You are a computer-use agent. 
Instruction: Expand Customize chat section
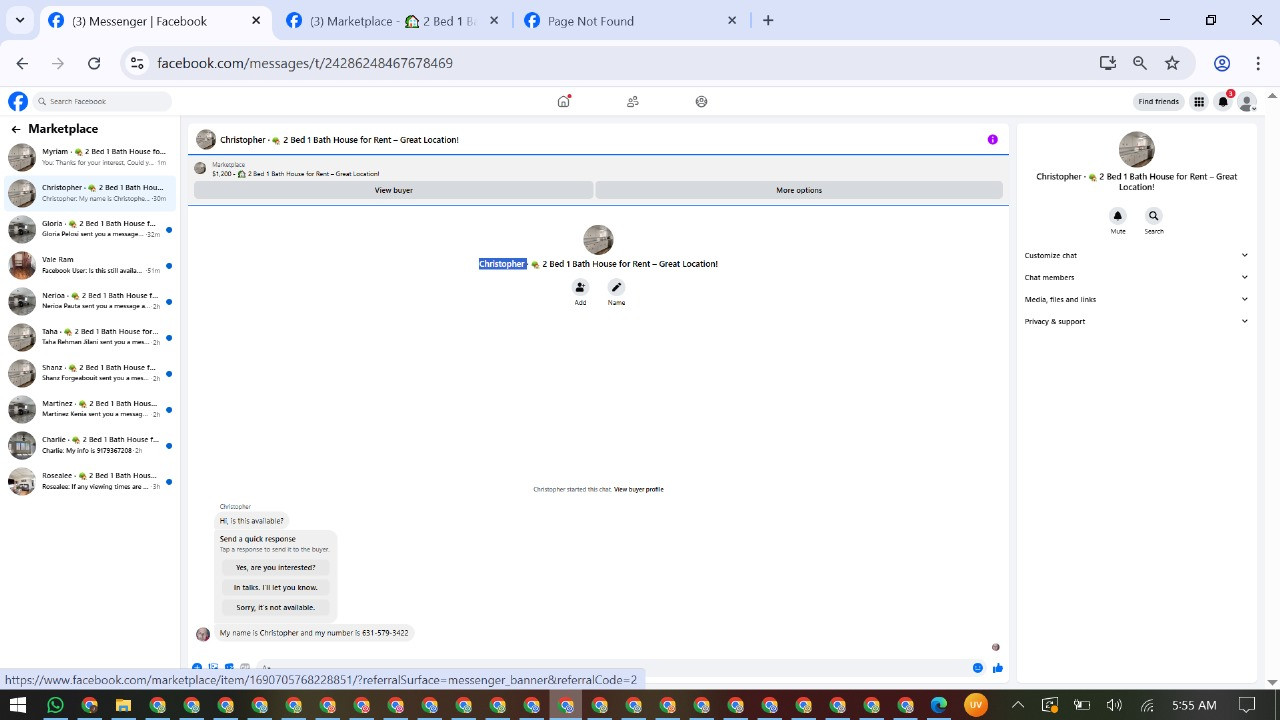click(1136, 255)
